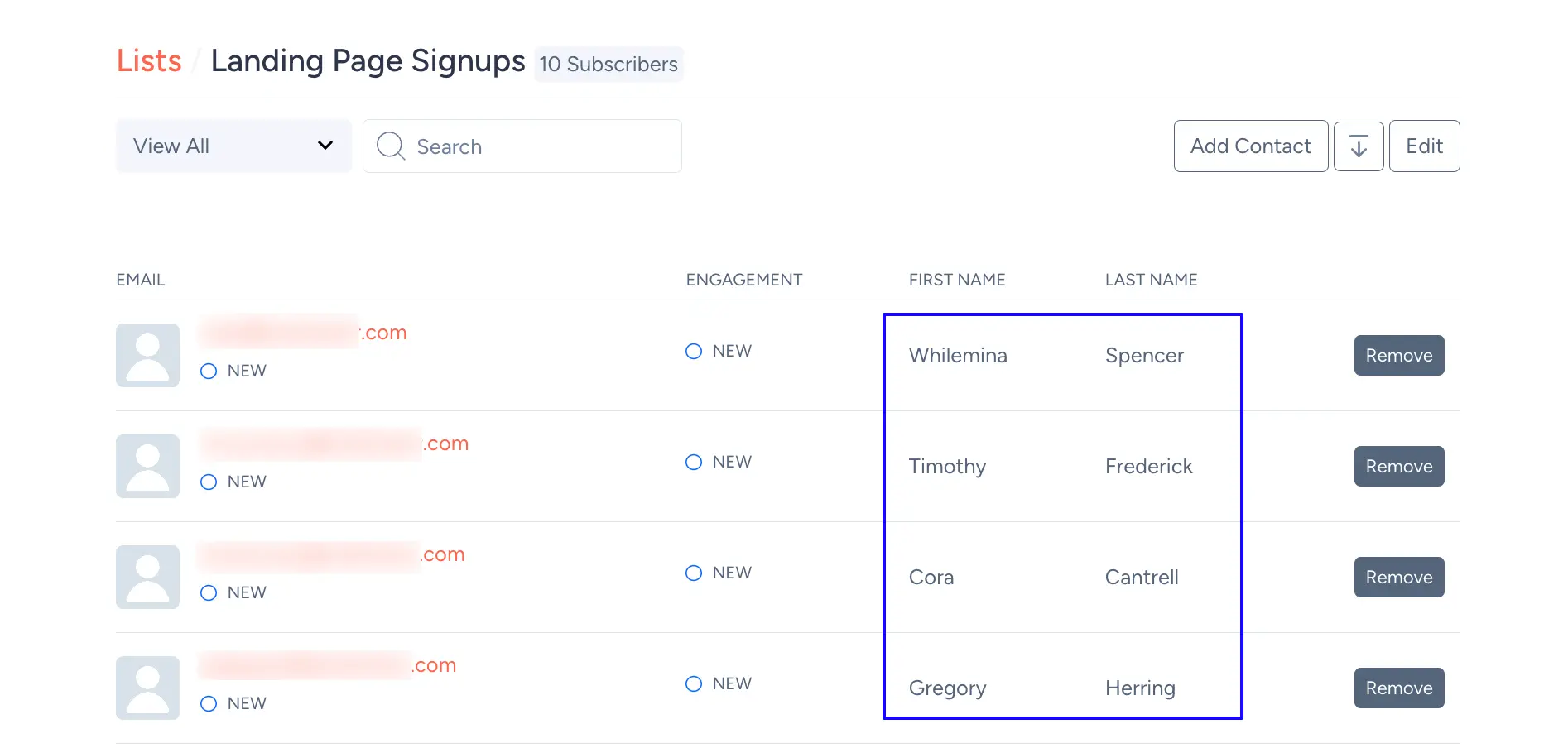Remove Timothy Frederick from the list

pos(1399,467)
